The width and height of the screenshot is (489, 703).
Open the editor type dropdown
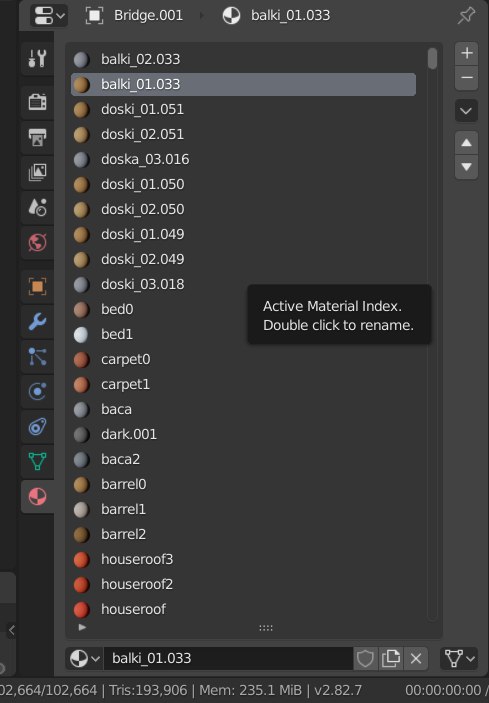(x=49, y=15)
